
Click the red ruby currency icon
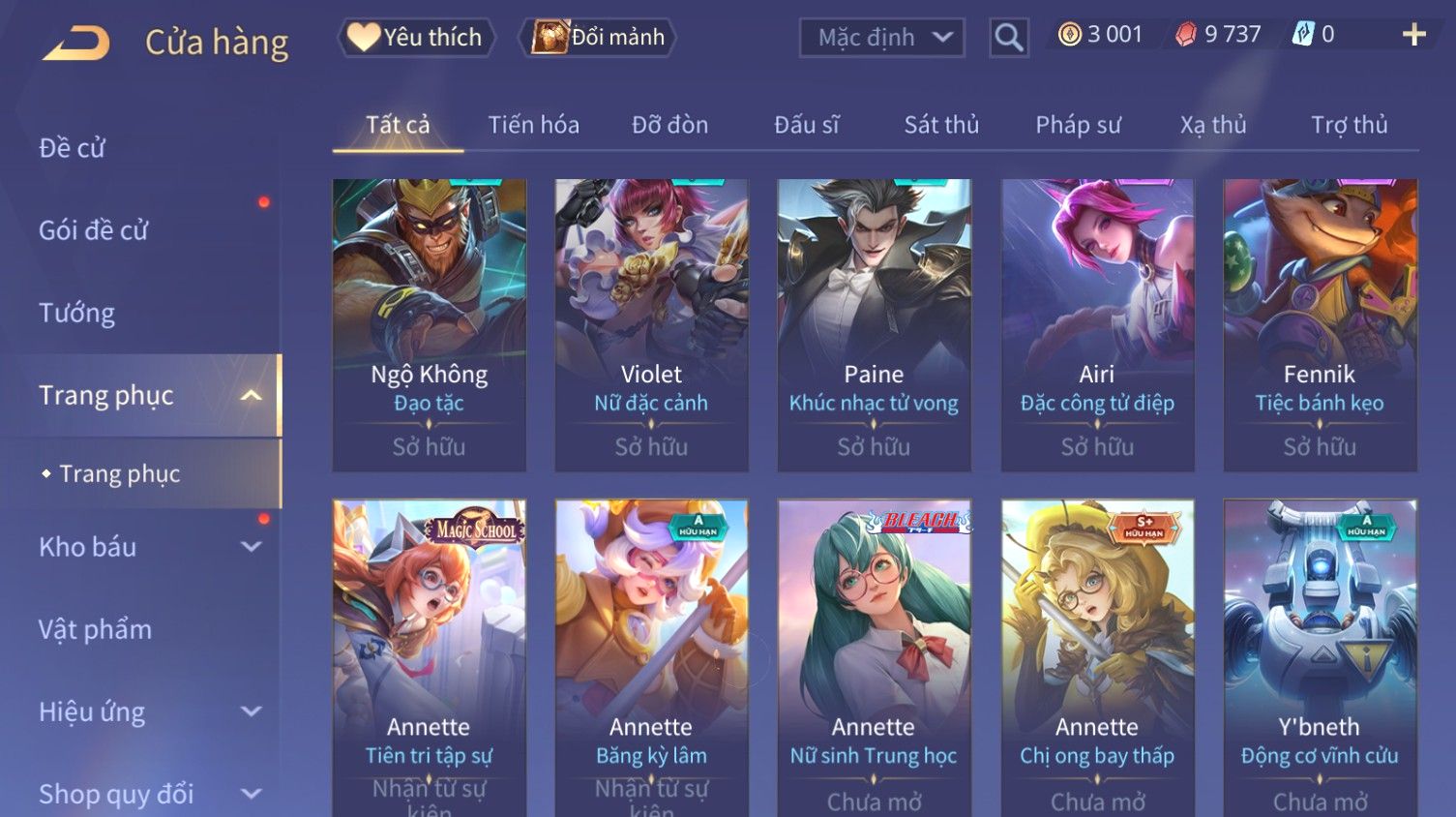click(1185, 35)
